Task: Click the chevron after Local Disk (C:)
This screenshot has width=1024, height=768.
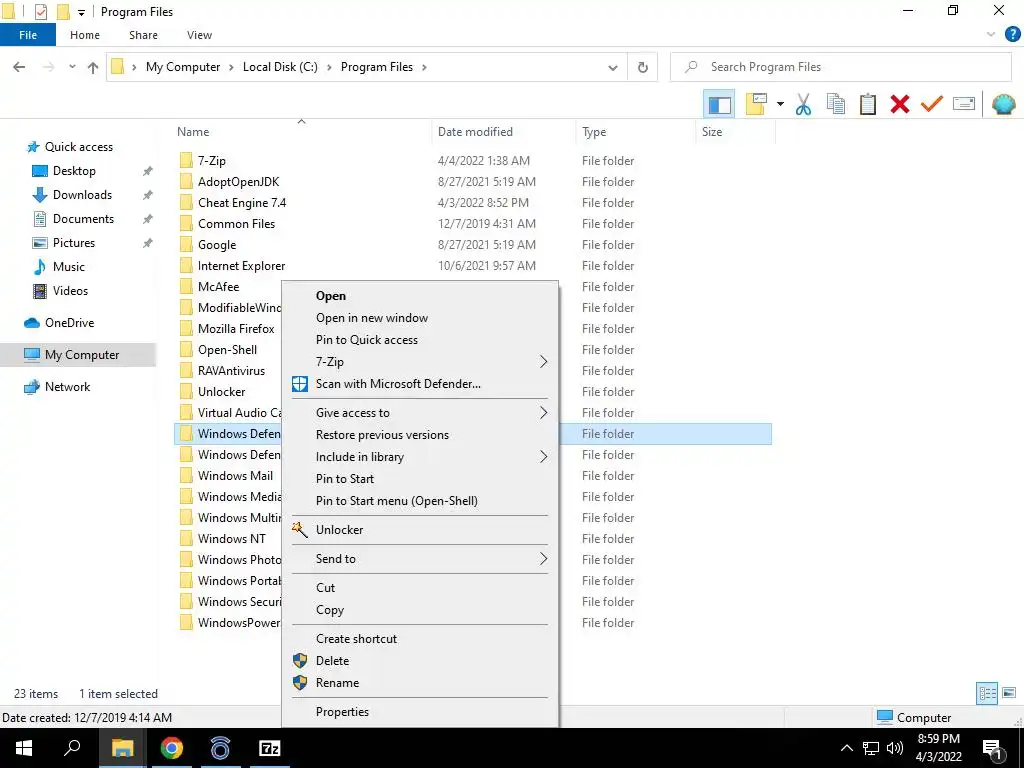Action: (x=329, y=67)
